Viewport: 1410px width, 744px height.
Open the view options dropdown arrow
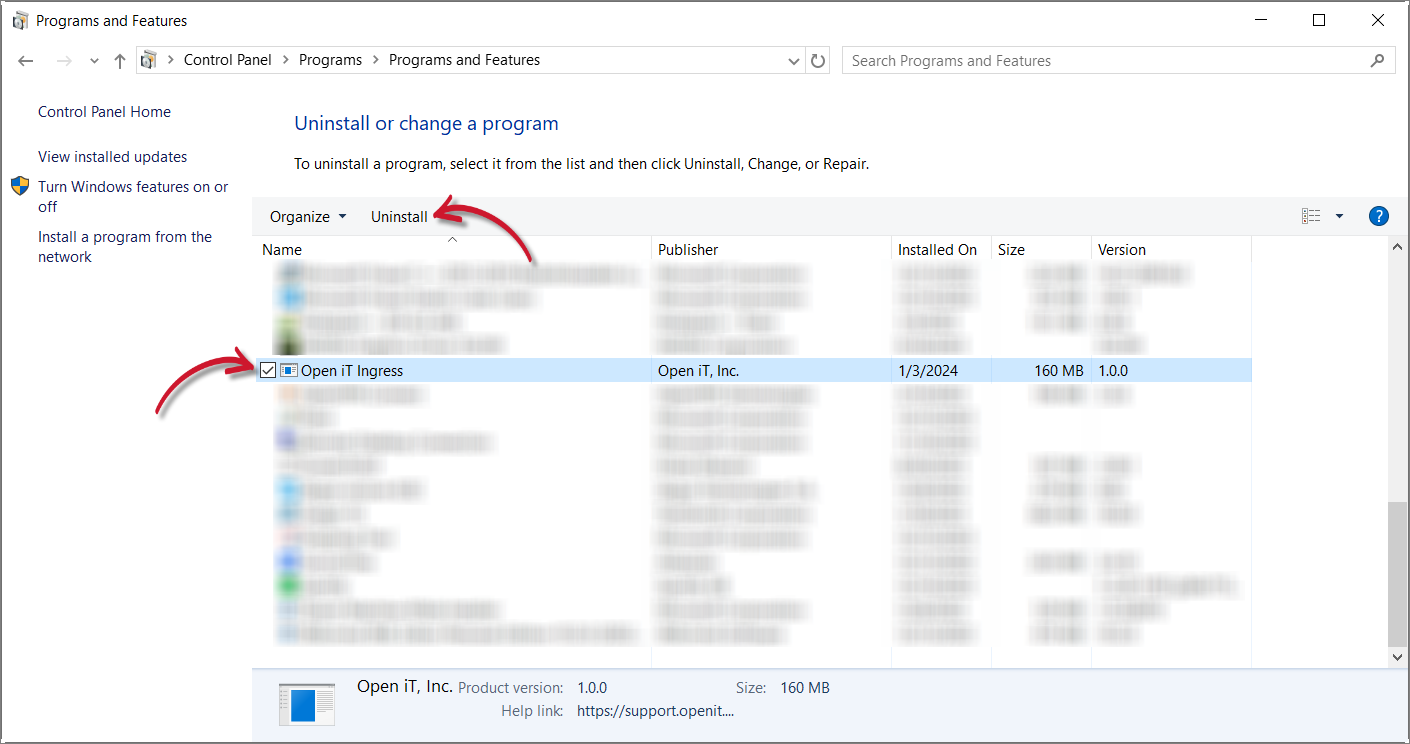click(1339, 216)
